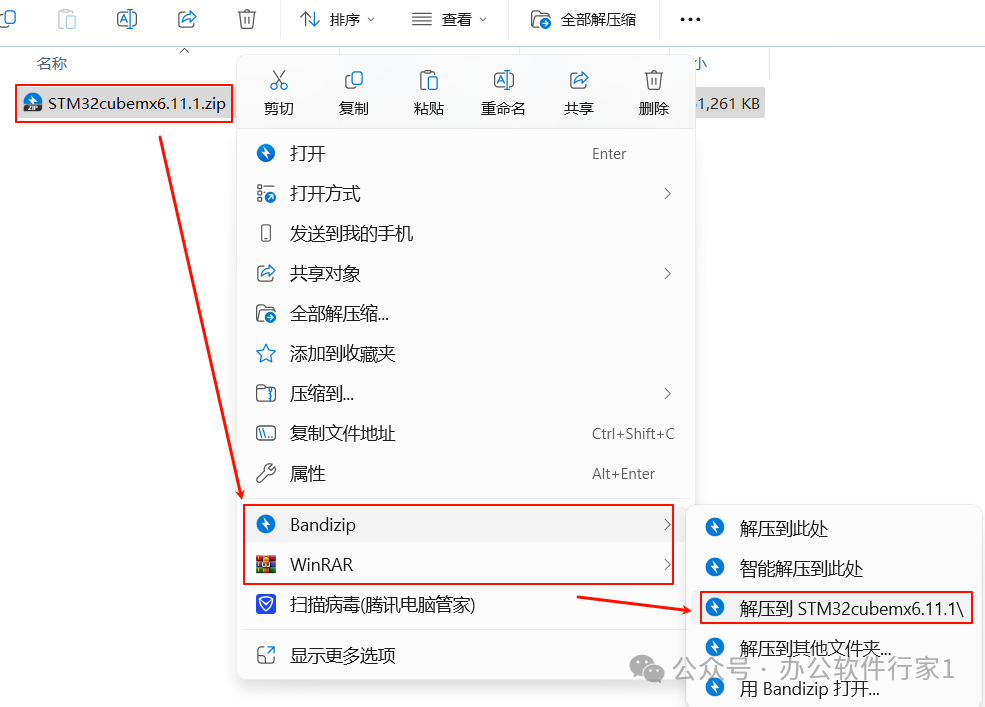Click the toolbar trash delete icon
The image size is (985, 707).
(x=247, y=19)
